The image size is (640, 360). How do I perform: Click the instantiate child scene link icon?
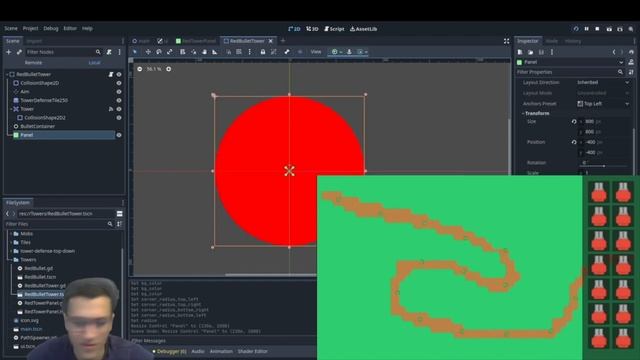click(19, 52)
